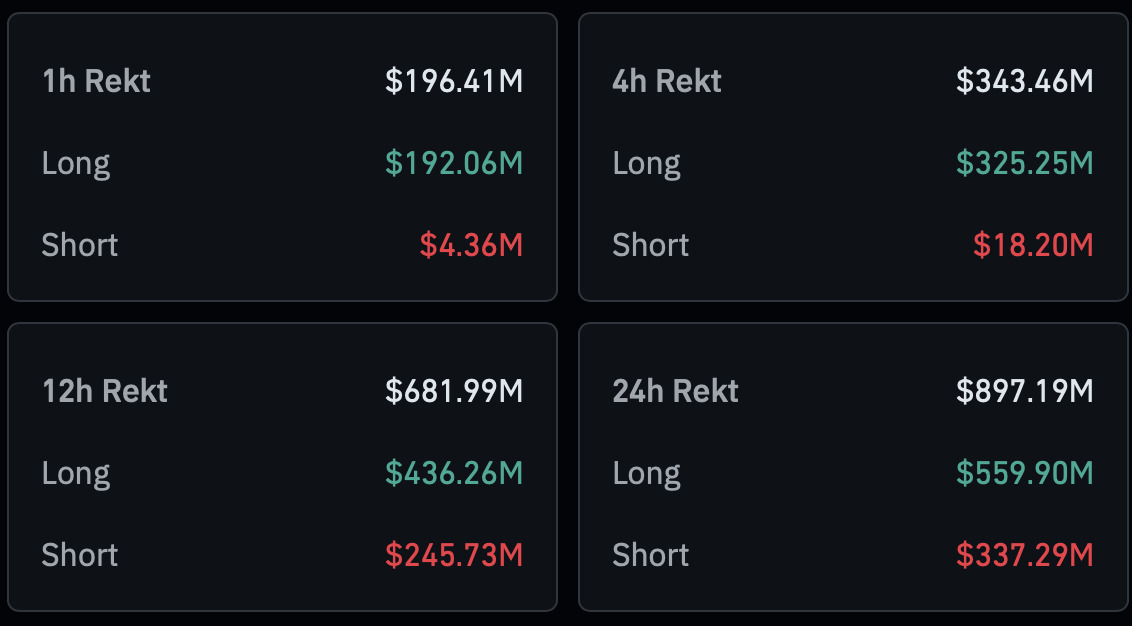Select the 24h short value $337.29M
This screenshot has height=626, width=1132.
[x=1025, y=555]
